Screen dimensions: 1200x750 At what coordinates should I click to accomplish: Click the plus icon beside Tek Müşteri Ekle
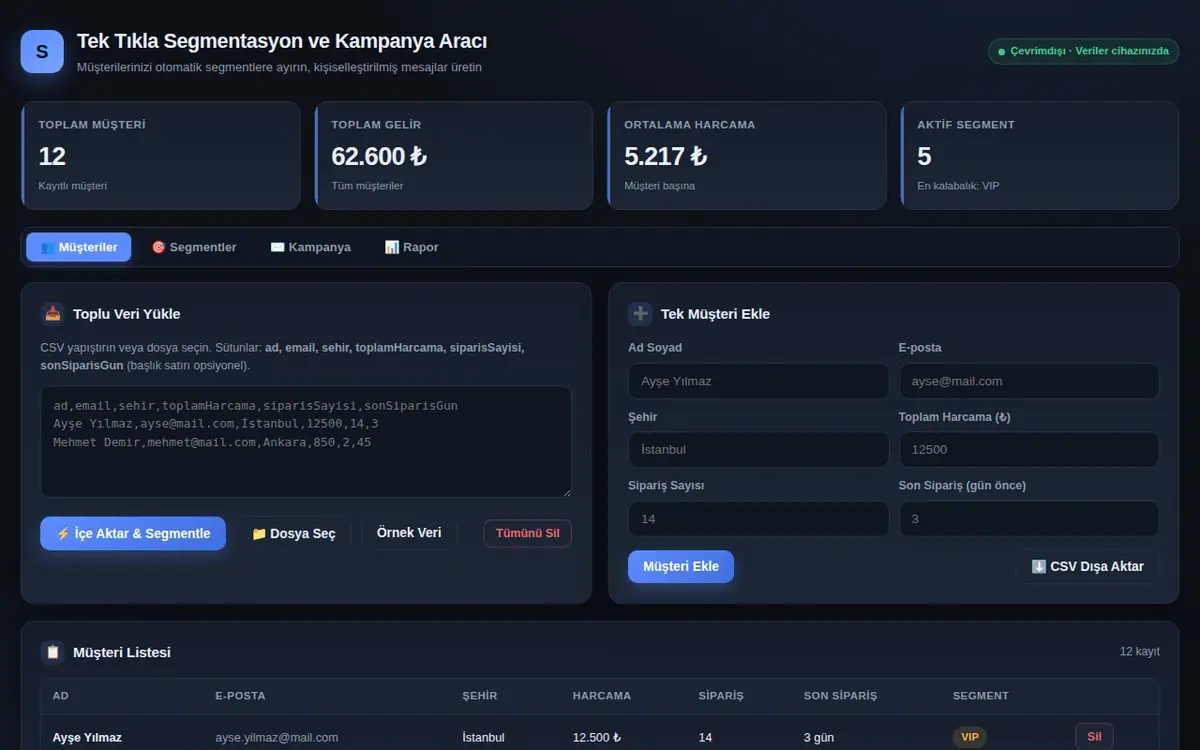tap(640, 314)
